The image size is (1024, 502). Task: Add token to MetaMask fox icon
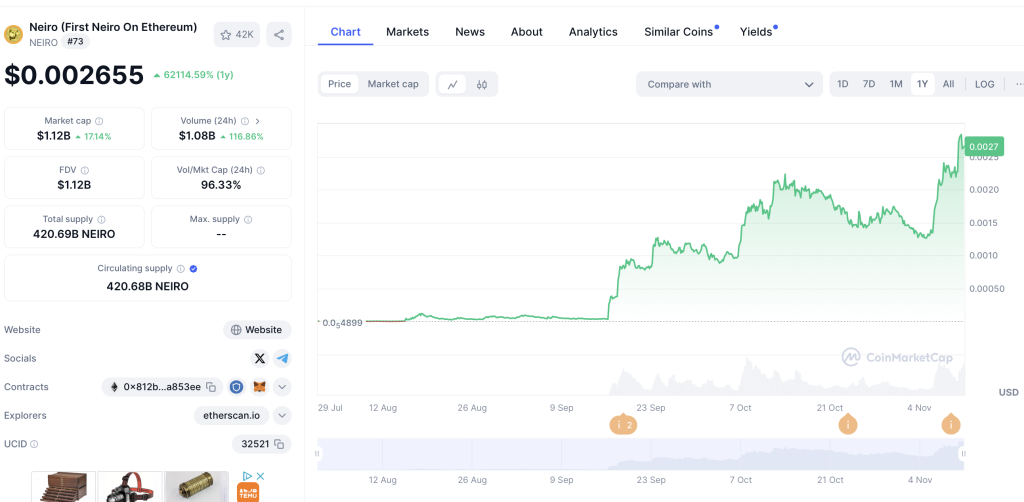[260, 387]
